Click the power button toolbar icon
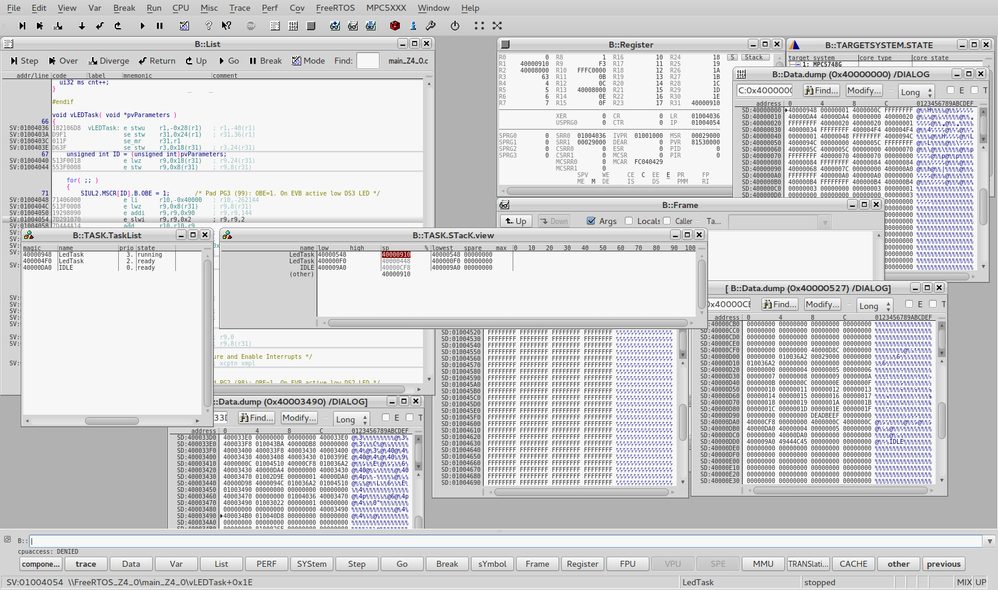998x590 pixels. pos(454,25)
